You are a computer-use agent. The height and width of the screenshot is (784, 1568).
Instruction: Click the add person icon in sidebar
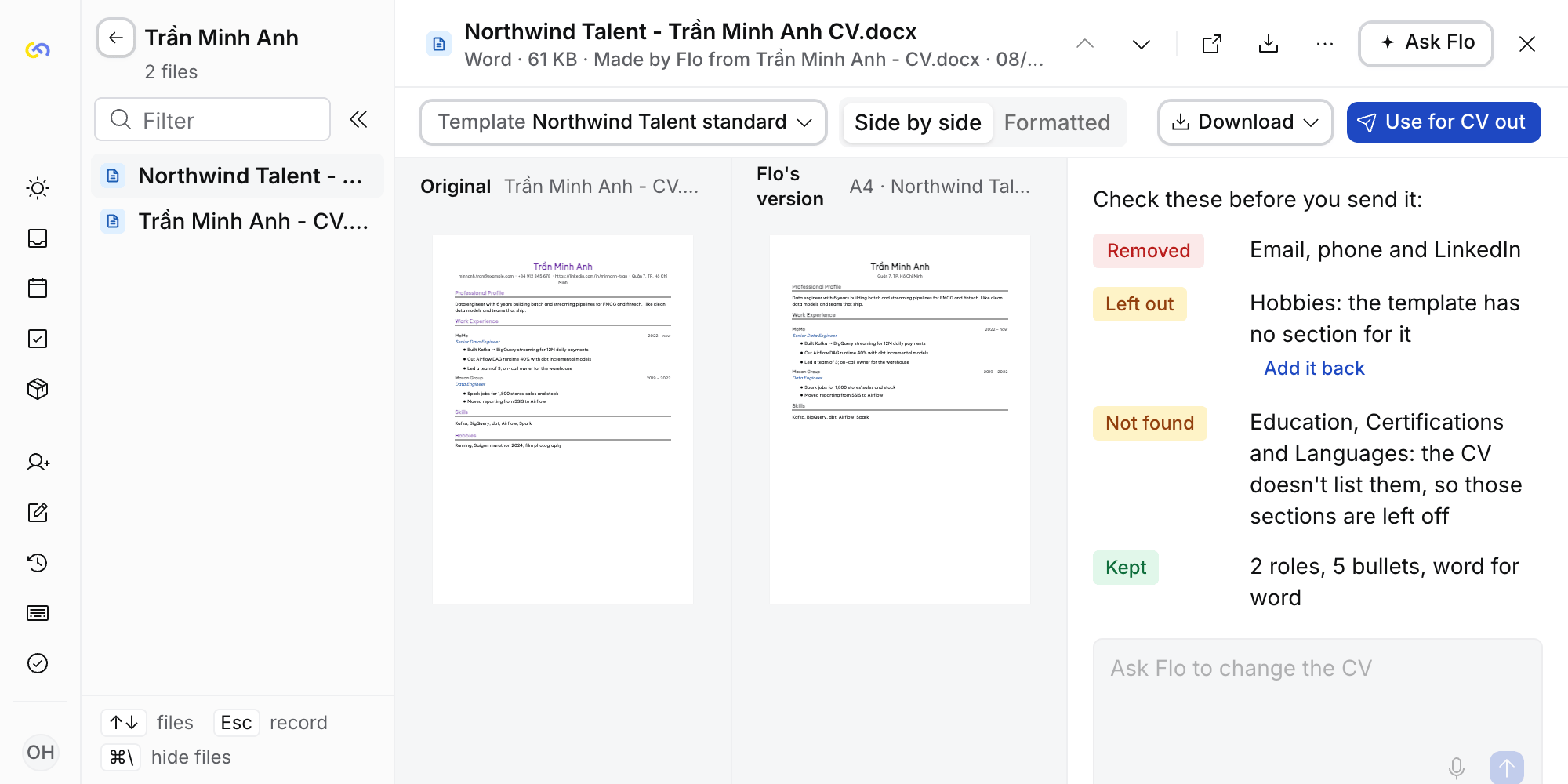point(38,463)
